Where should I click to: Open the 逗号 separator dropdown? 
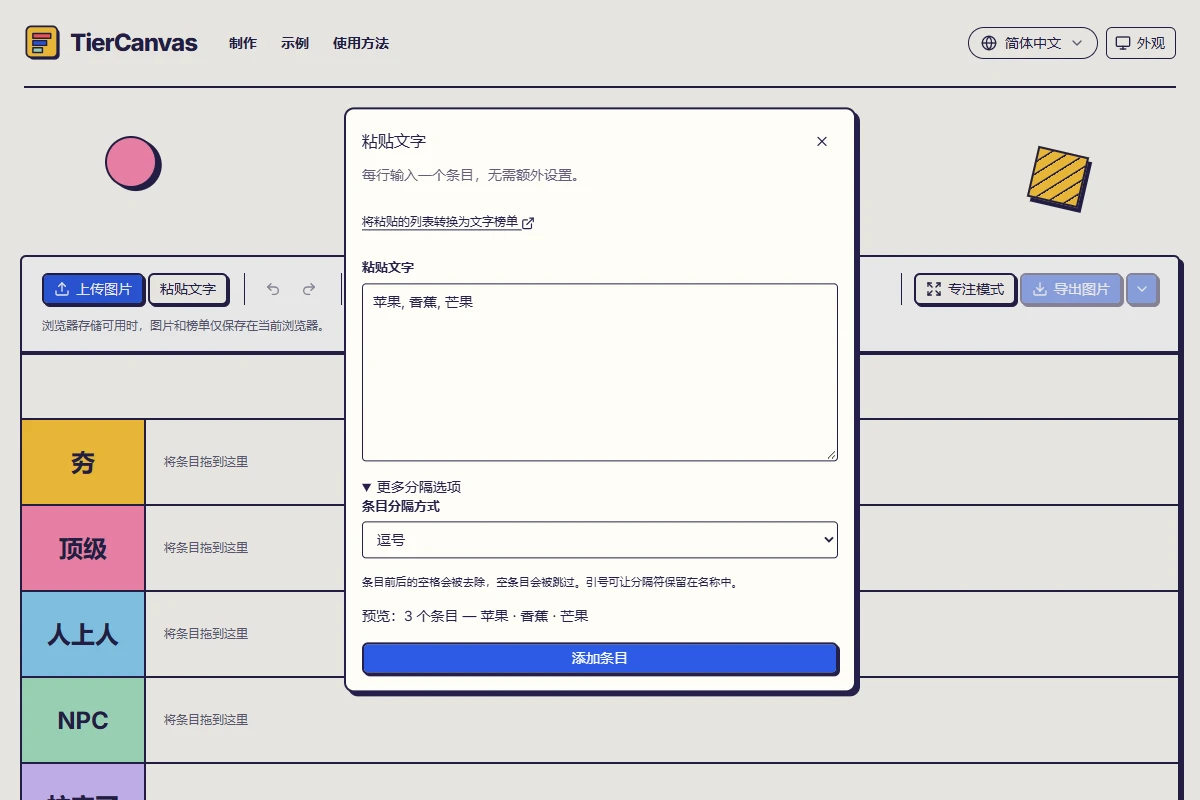click(600, 539)
